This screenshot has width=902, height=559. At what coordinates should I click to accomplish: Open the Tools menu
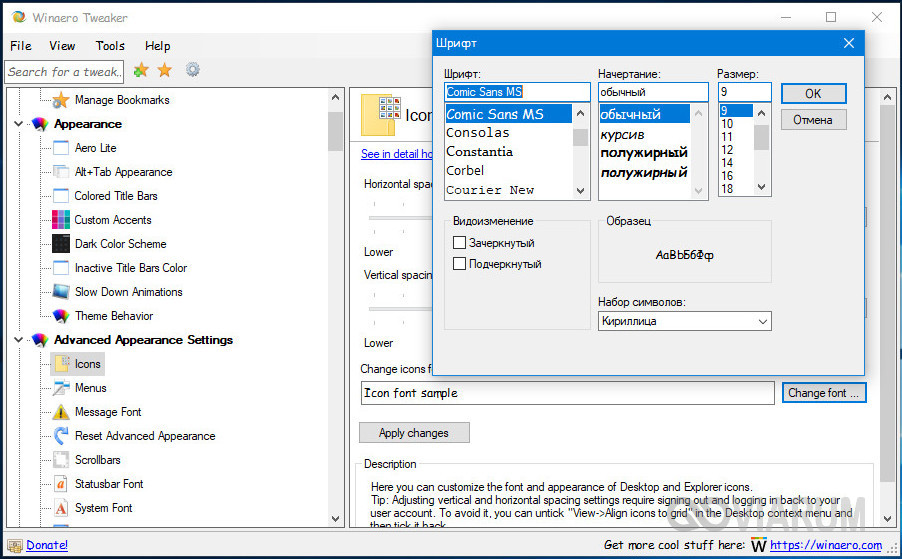[110, 46]
